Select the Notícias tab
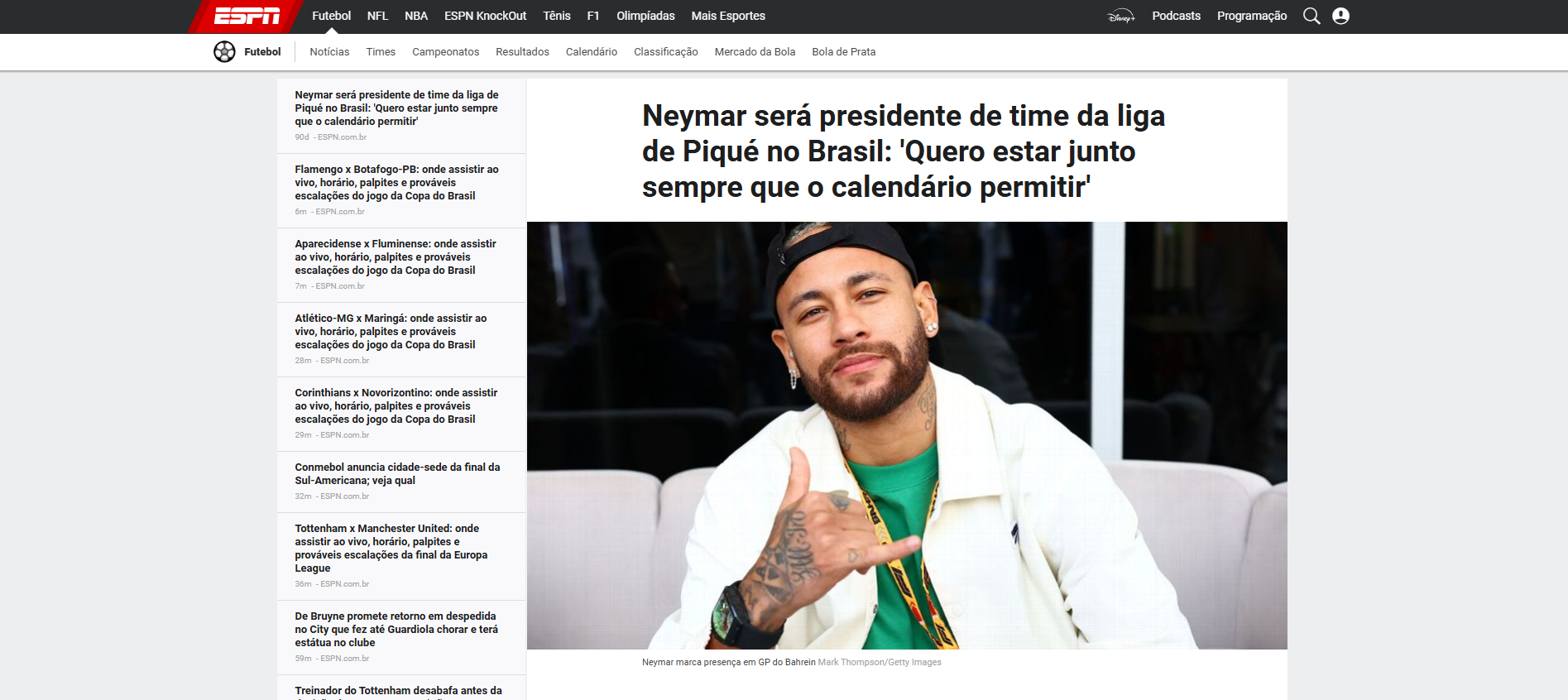This screenshot has height=700, width=1568. (329, 51)
